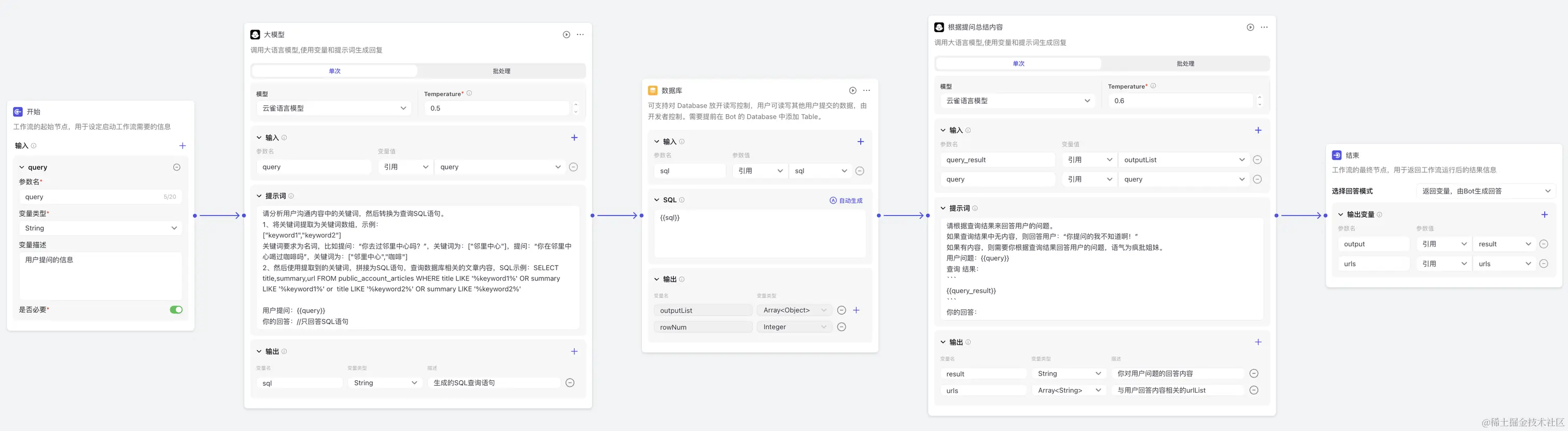Add output variable in 大模型 node
This screenshot has height=431, width=1568.
tap(574, 351)
